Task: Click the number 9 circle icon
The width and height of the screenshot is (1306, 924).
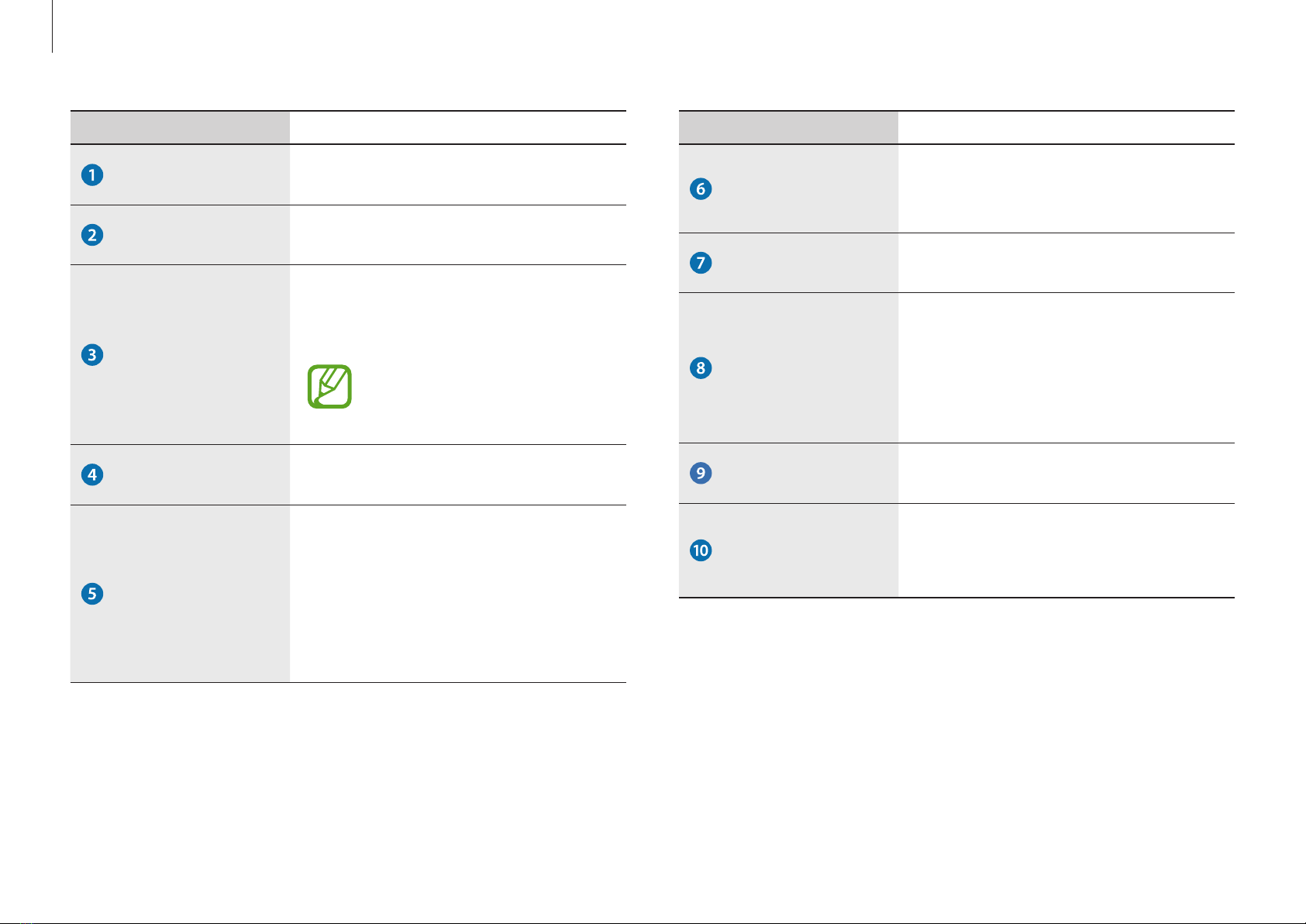Action: (x=701, y=474)
